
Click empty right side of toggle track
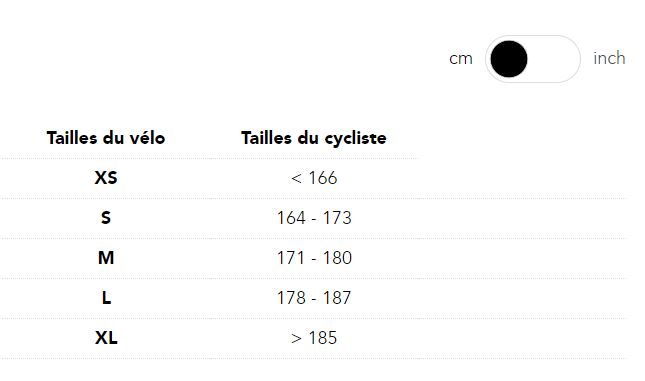(553, 59)
